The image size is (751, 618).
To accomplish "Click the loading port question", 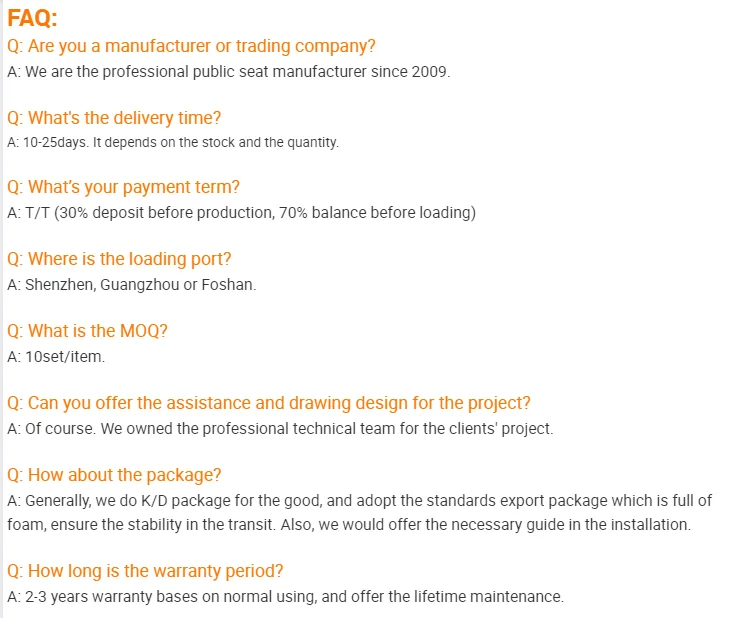I will click(119, 259).
